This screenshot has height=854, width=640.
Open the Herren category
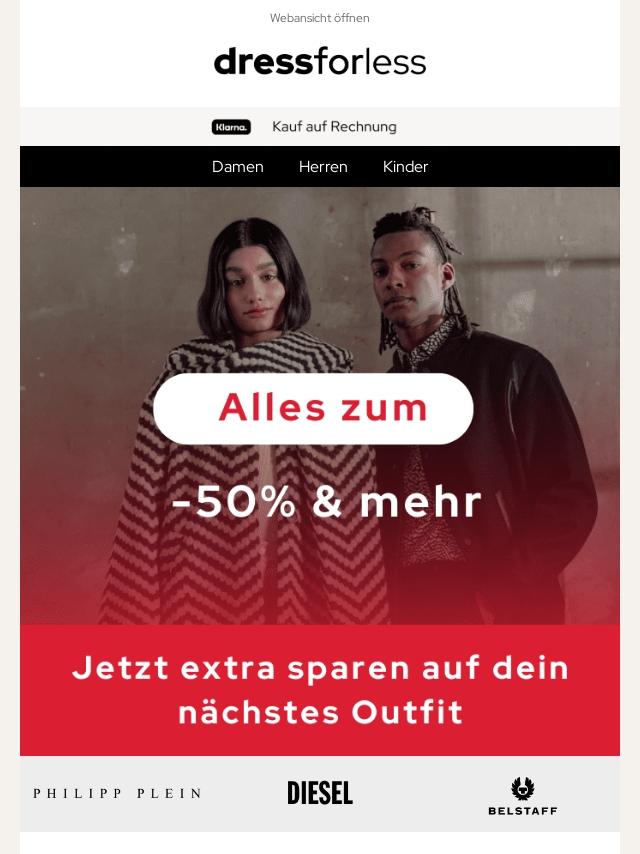(x=323, y=167)
